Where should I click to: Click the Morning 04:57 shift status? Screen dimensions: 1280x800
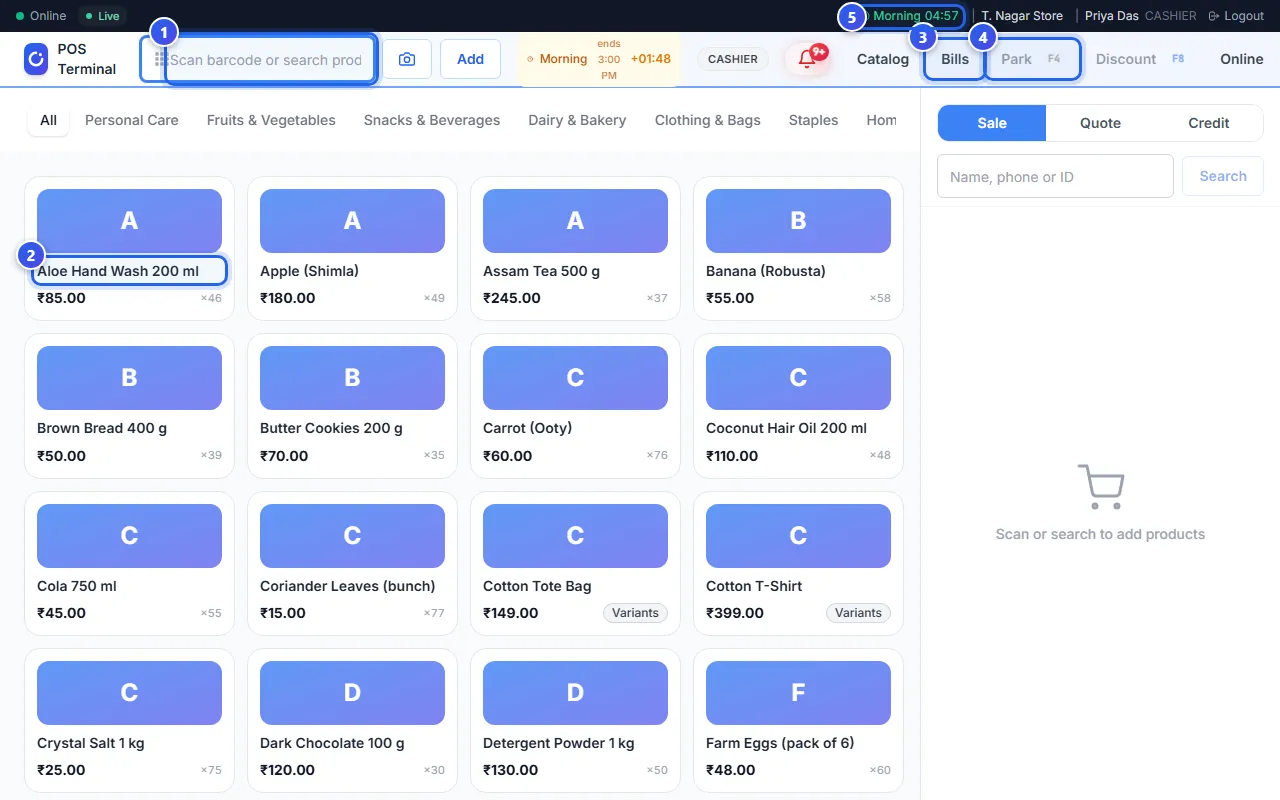tap(909, 16)
